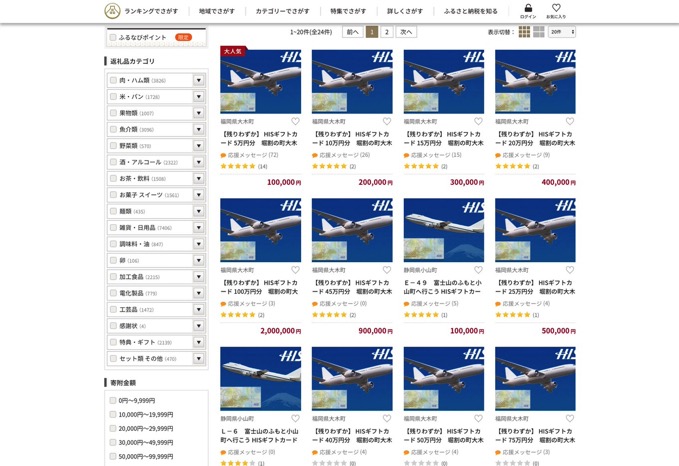Go to previous page with 前へ
The image size is (679, 466).
(x=353, y=32)
